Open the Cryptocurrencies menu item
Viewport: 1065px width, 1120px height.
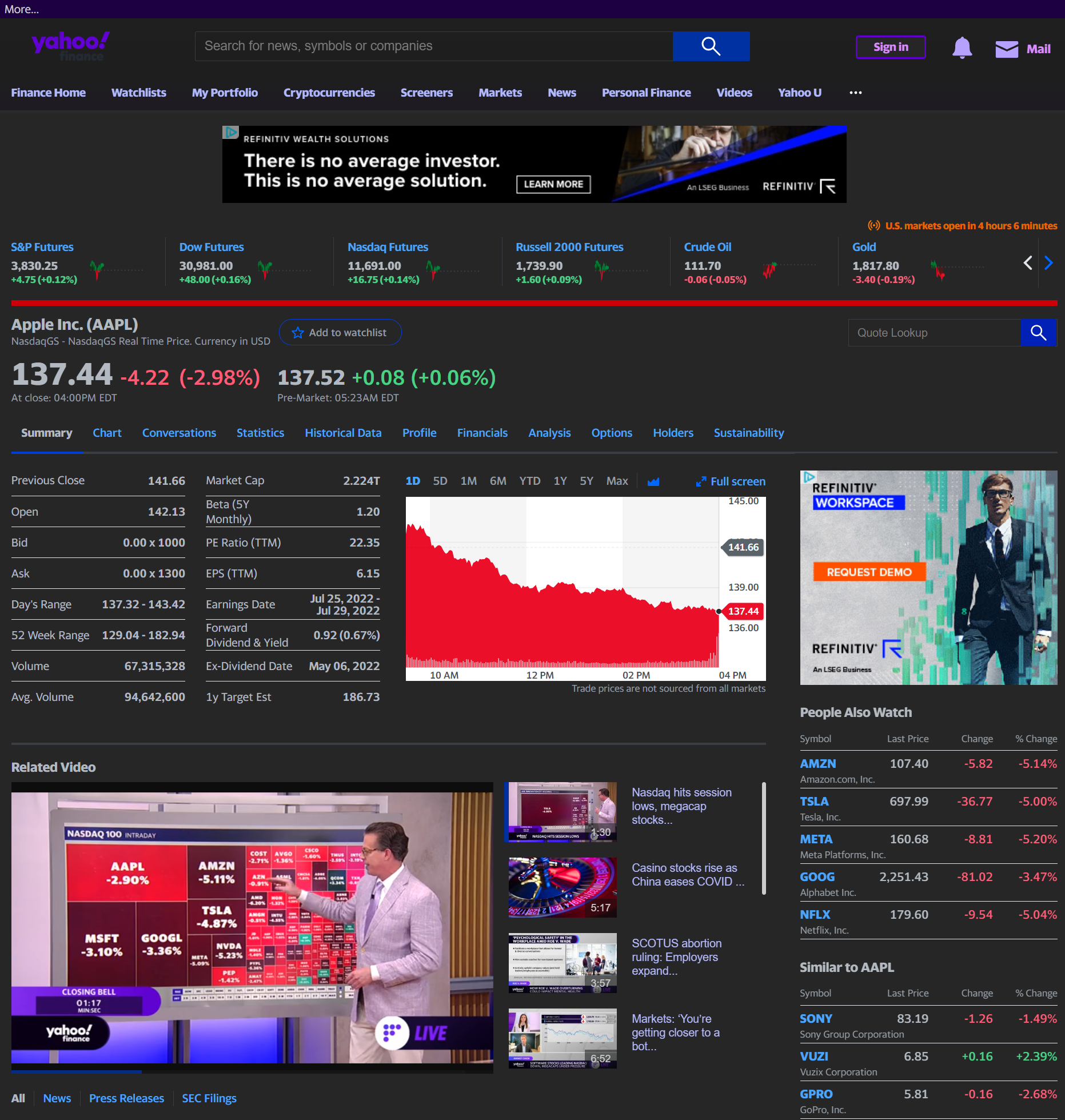pyautogui.click(x=329, y=93)
